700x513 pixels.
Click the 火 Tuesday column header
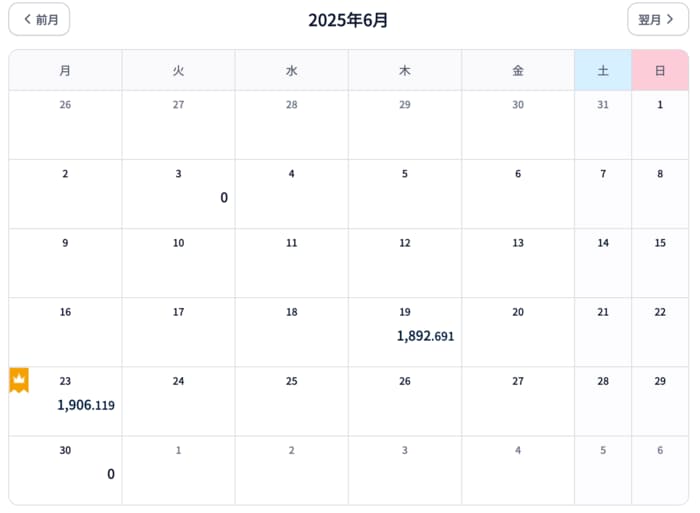point(179,70)
